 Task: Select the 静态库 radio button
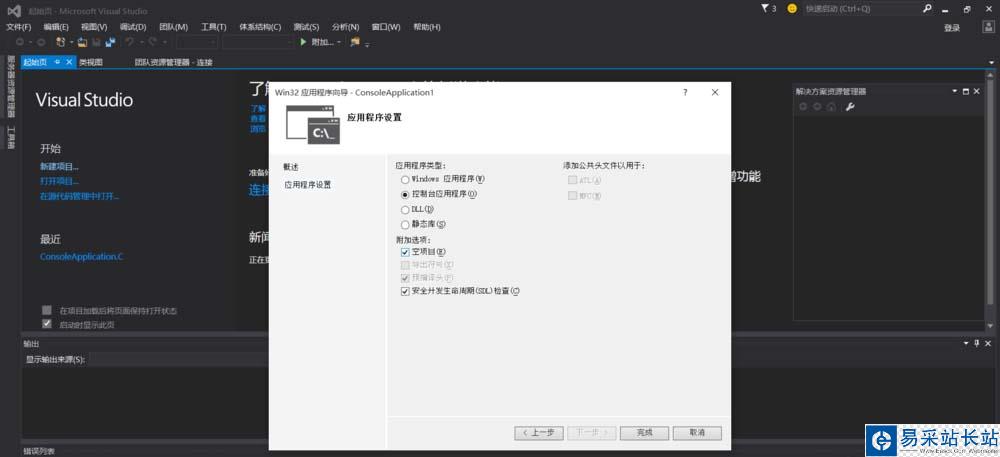coord(405,225)
